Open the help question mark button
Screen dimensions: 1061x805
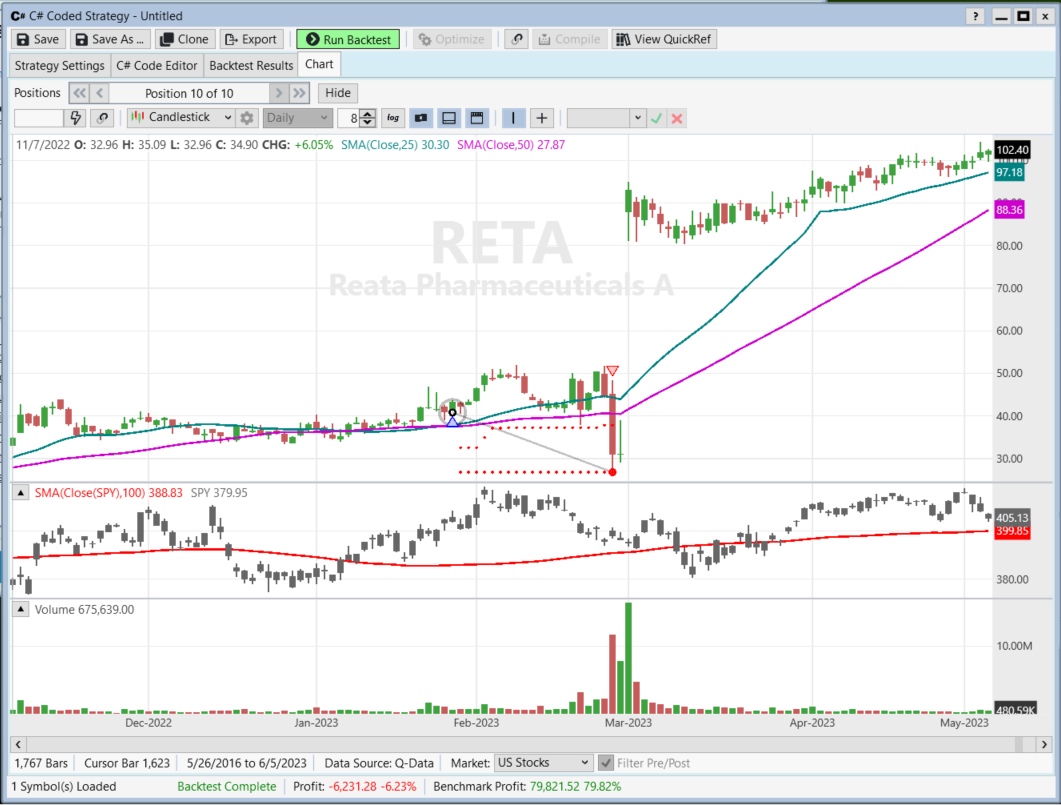(975, 16)
